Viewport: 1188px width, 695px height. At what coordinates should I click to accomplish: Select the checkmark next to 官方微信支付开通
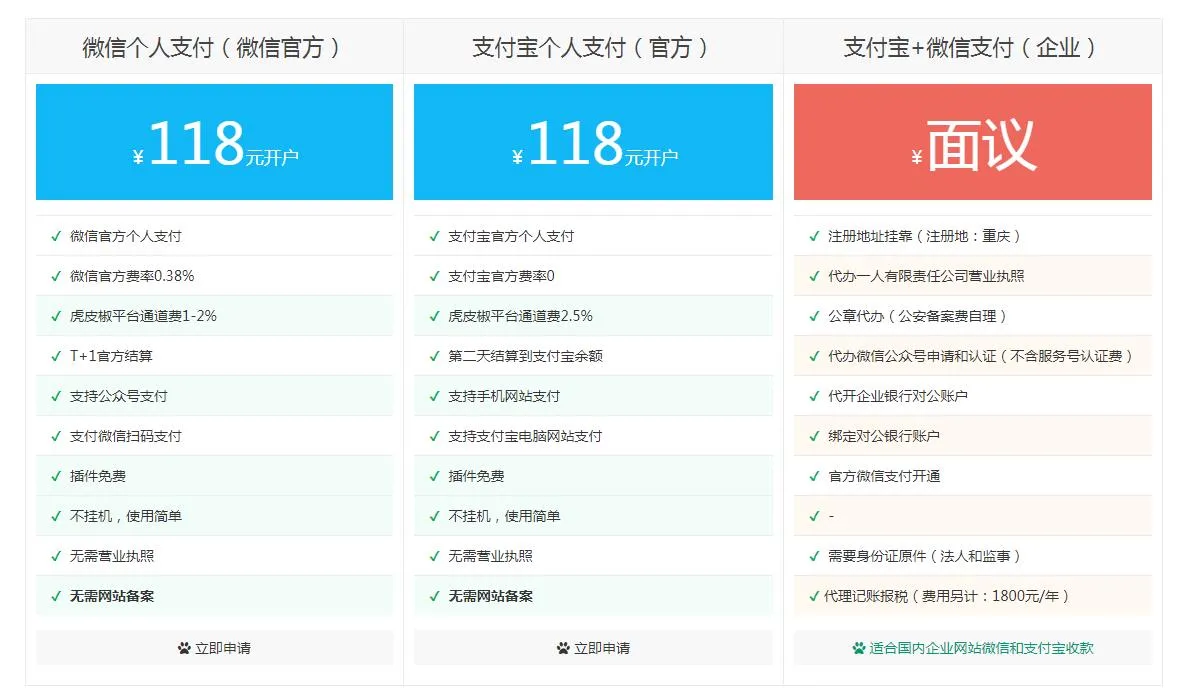[x=814, y=477]
